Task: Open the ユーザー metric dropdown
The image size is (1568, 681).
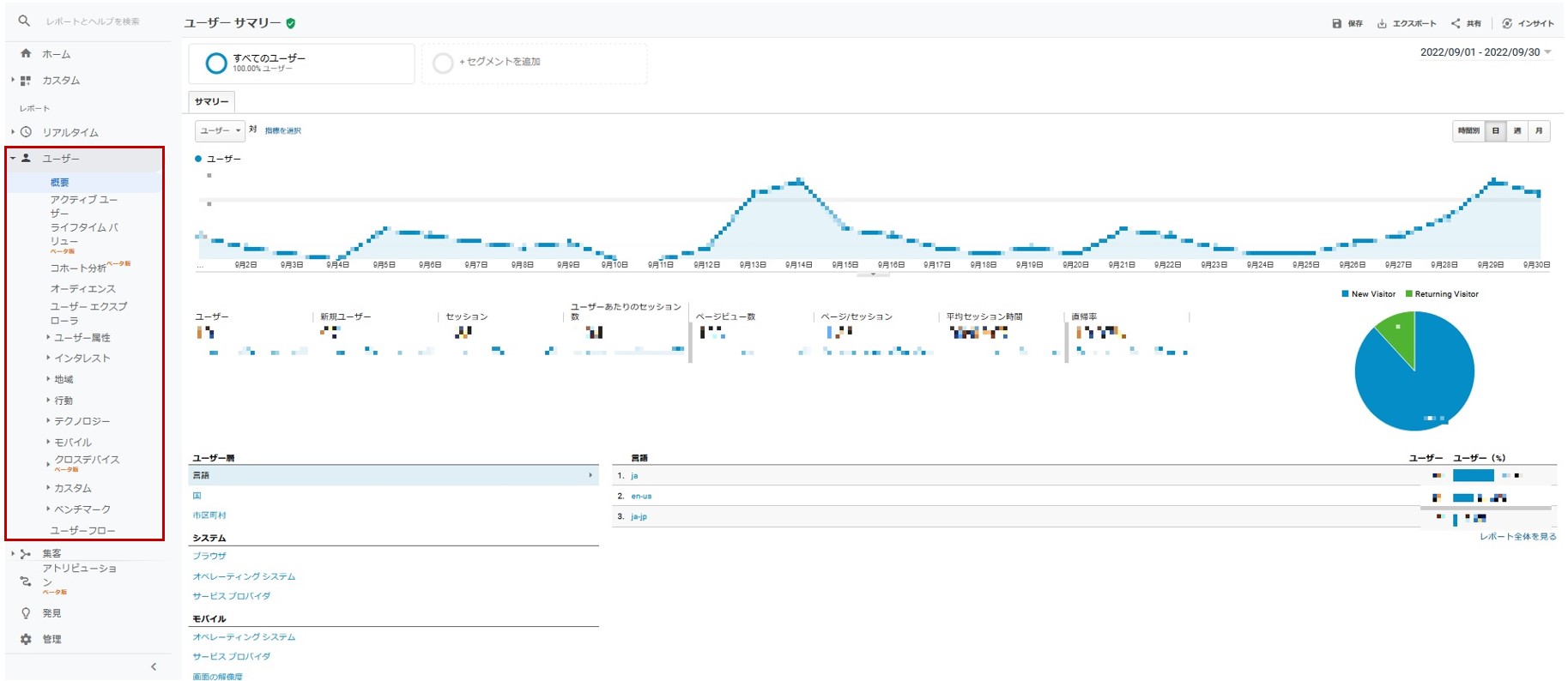Action: click(220, 130)
